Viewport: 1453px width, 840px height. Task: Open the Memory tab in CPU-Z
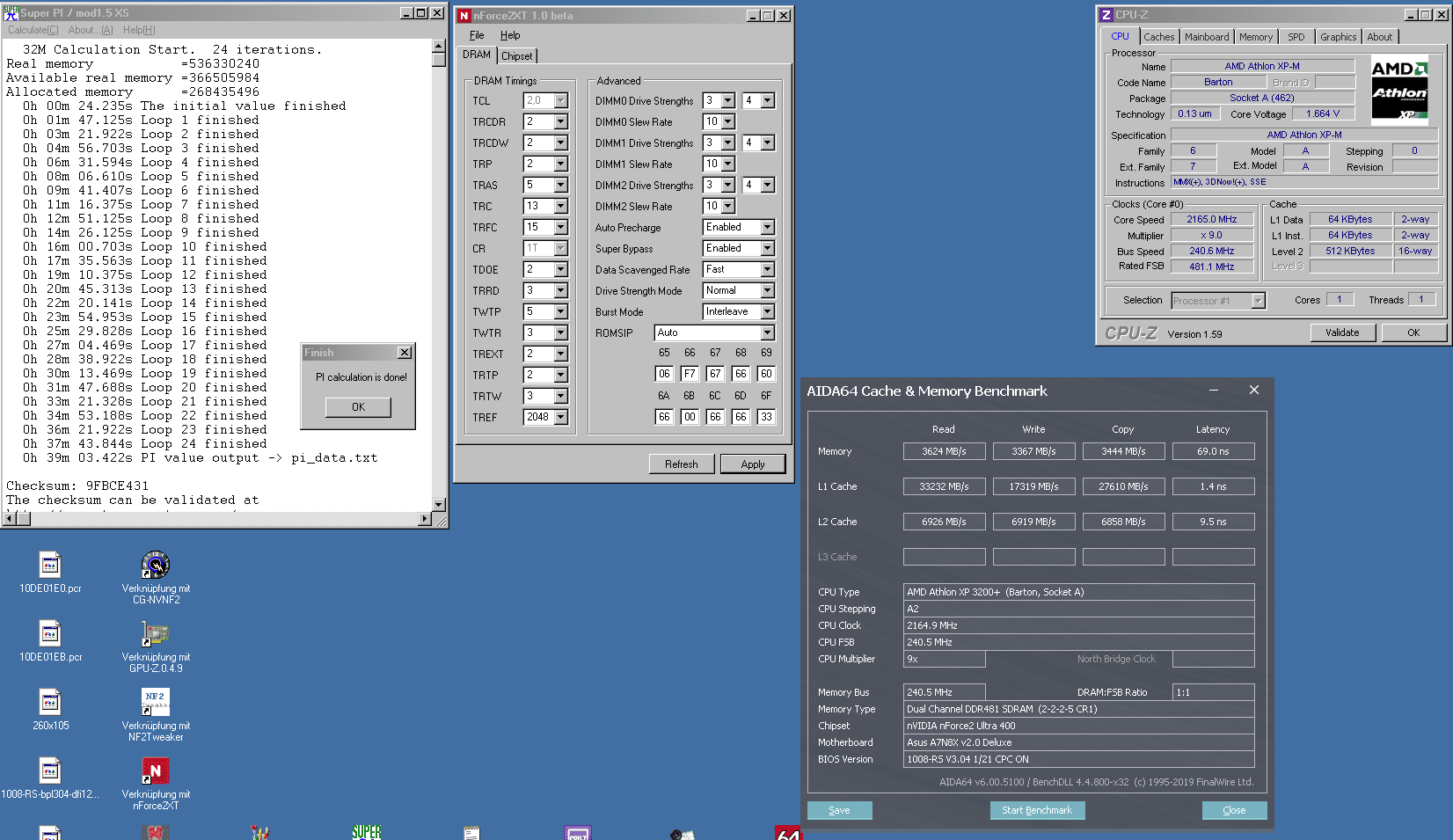(1255, 37)
